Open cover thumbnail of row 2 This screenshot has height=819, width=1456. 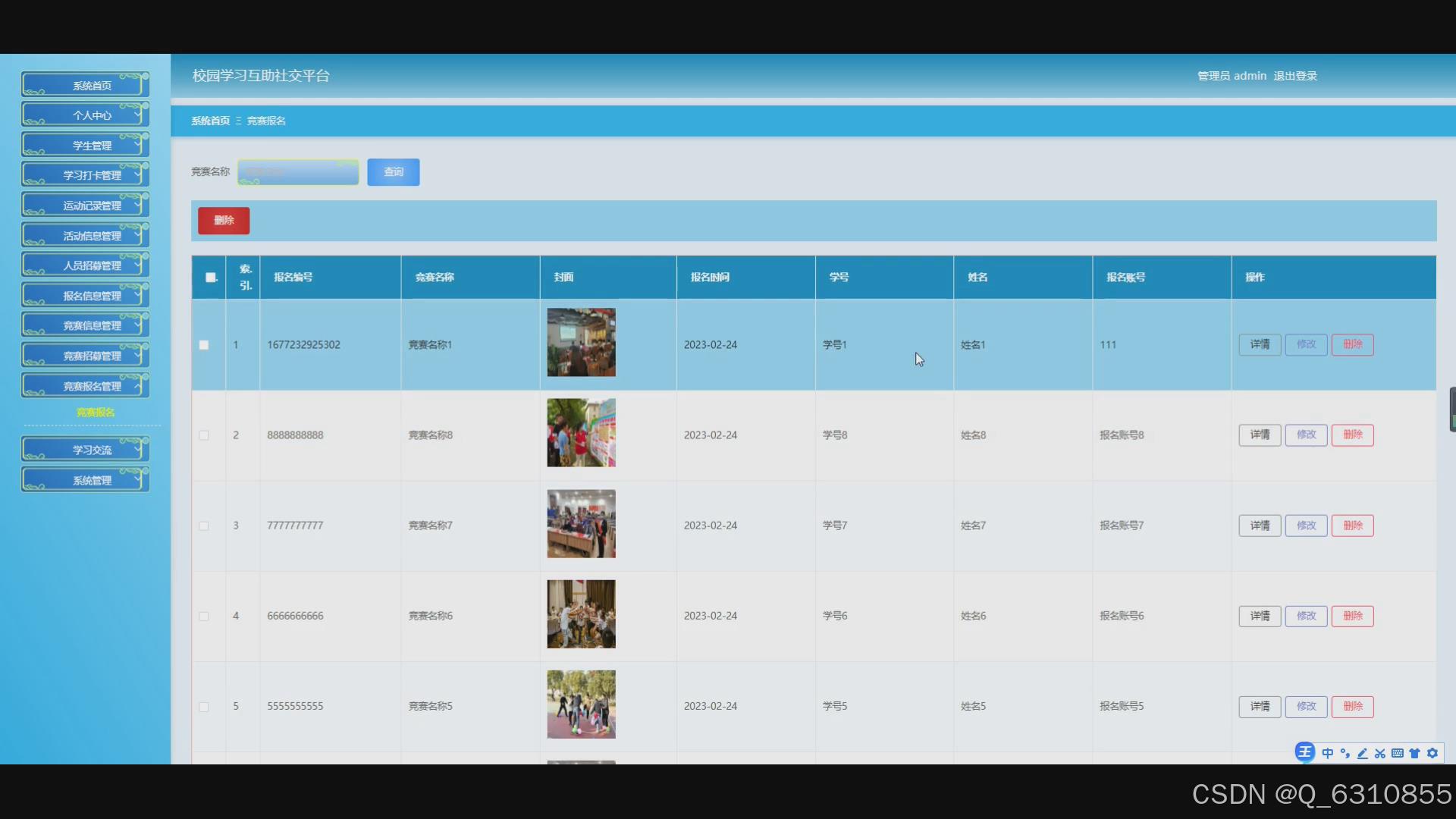581,433
